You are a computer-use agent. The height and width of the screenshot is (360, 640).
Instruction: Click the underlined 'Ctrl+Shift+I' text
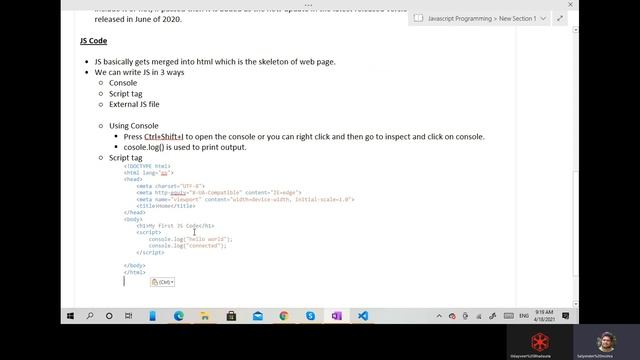(x=164, y=137)
